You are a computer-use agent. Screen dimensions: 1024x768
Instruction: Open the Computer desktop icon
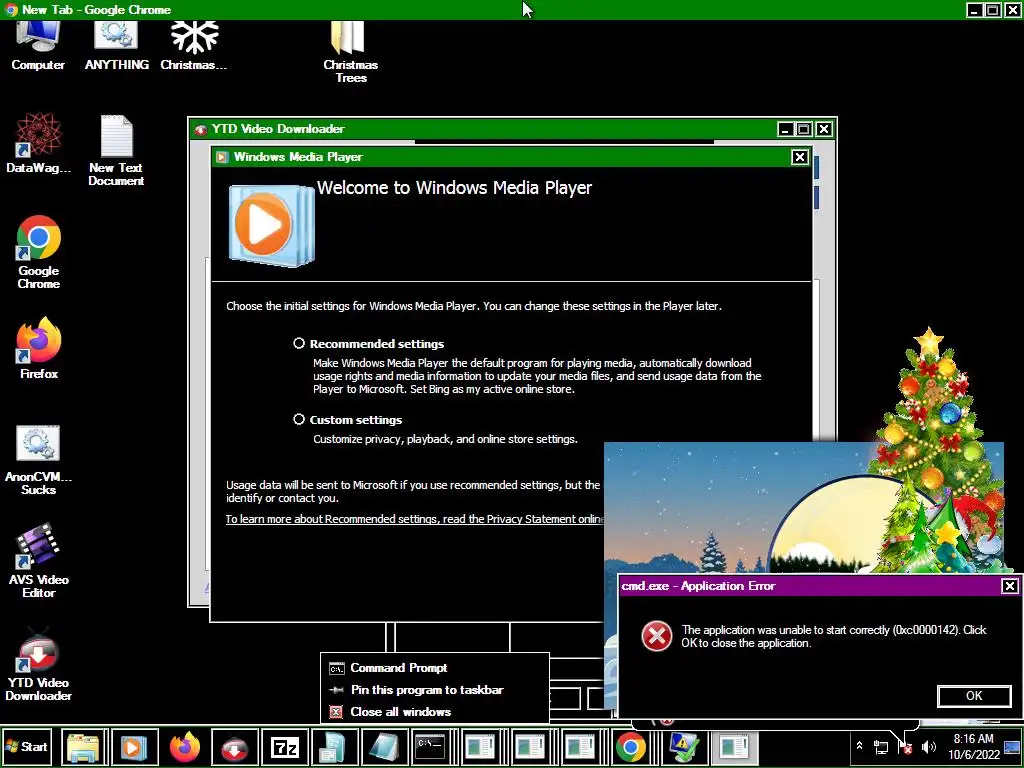(38, 44)
